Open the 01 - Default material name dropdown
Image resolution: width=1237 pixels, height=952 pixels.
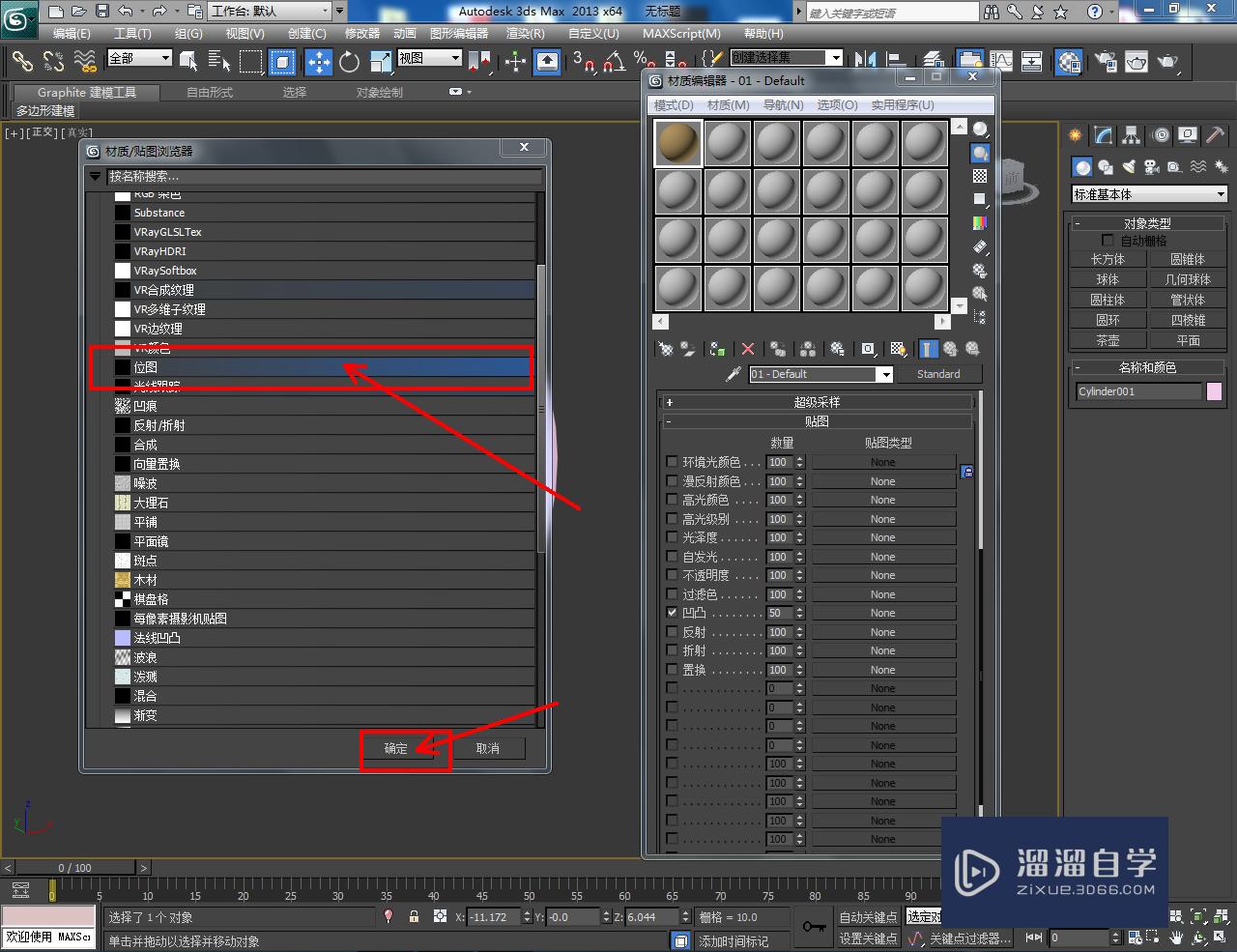click(x=884, y=374)
